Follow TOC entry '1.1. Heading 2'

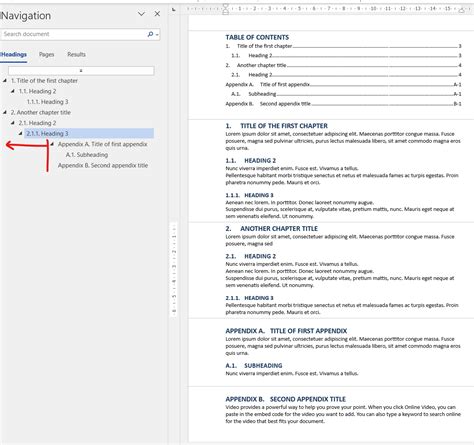[x=346, y=56]
